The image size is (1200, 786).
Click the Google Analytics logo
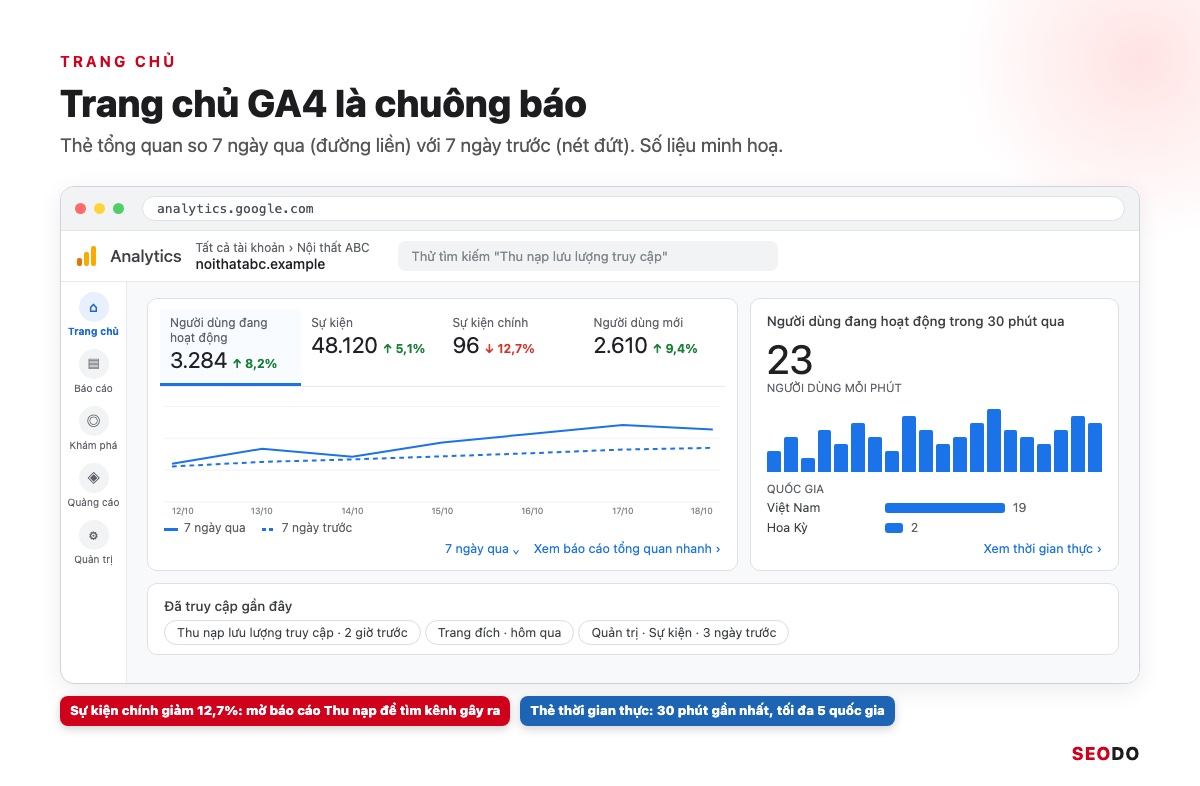tap(87, 257)
